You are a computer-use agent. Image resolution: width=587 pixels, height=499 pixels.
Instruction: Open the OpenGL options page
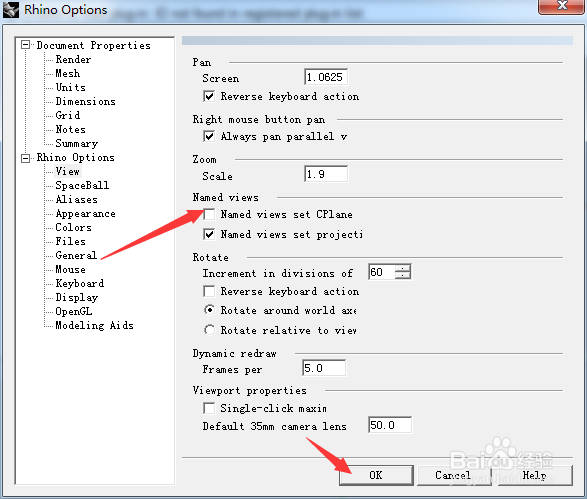pyautogui.click(x=73, y=311)
